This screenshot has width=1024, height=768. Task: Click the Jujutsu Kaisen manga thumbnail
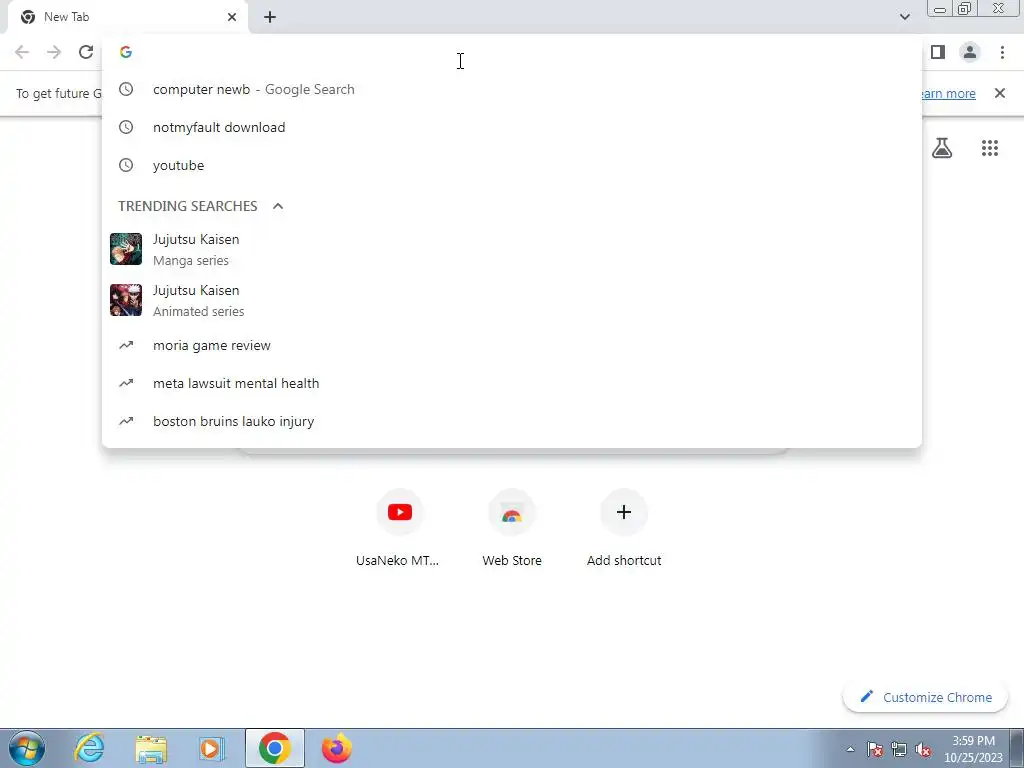click(x=126, y=249)
